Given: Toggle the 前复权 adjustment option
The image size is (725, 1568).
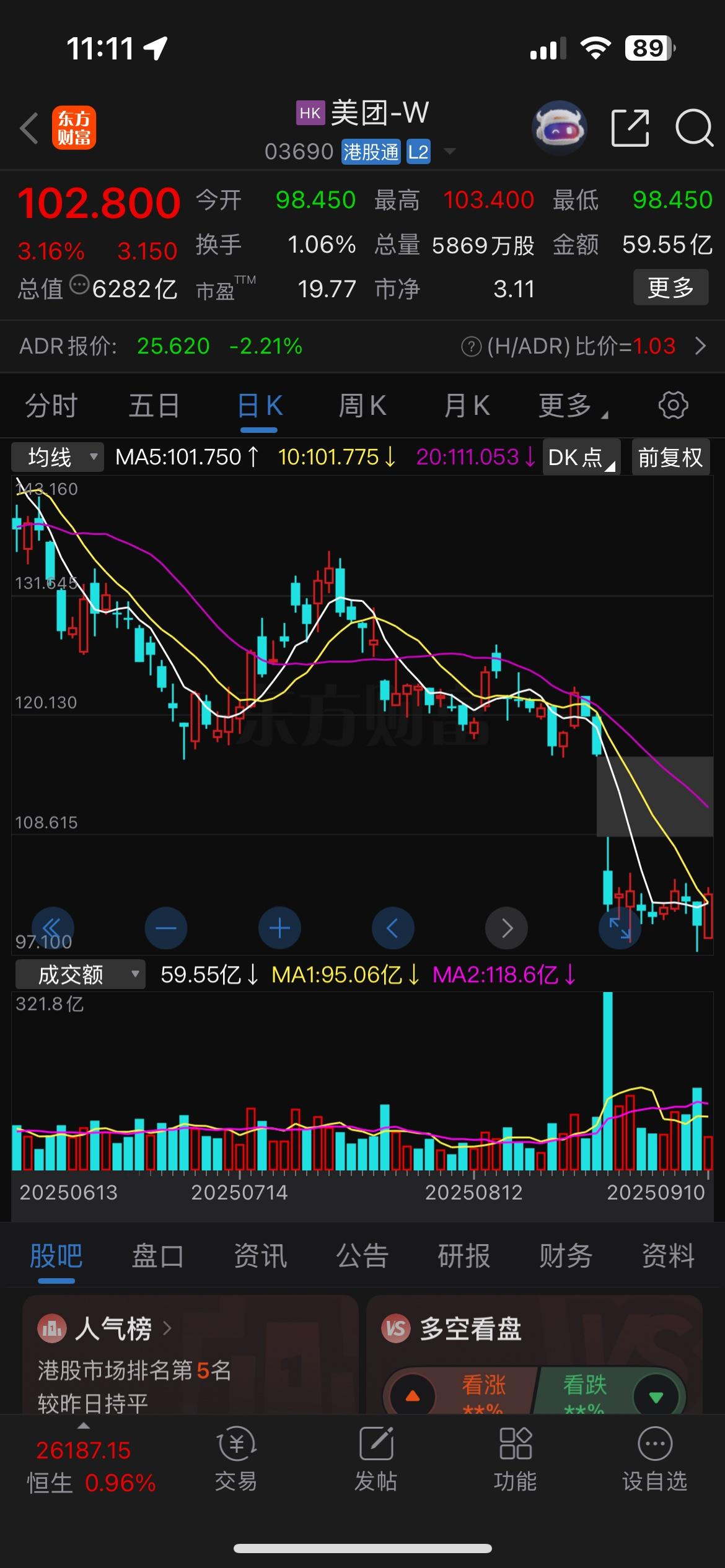Looking at the screenshot, I should [x=670, y=458].
